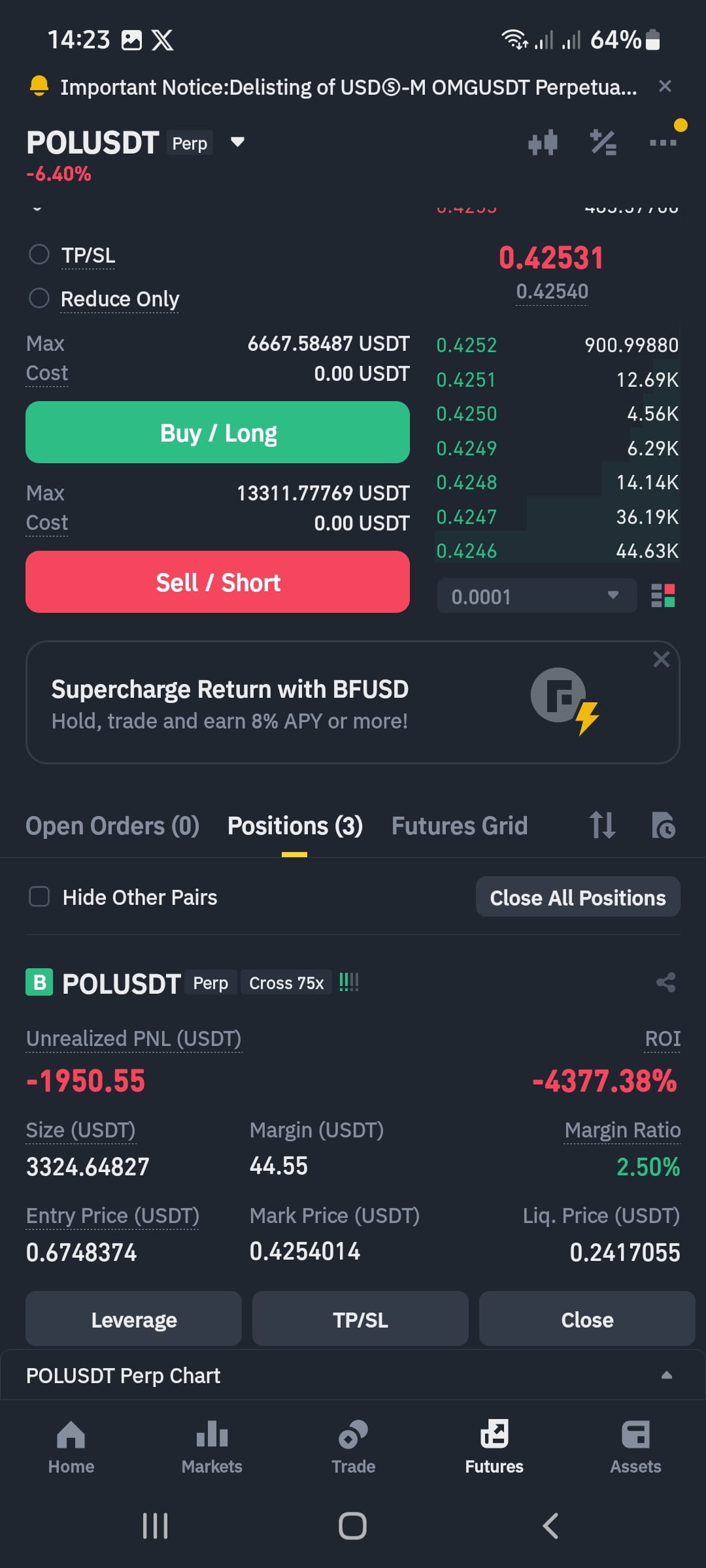Tap the order book layout icon
Image resolution: width=706 pixels, height=1568 pixels.
663,596
